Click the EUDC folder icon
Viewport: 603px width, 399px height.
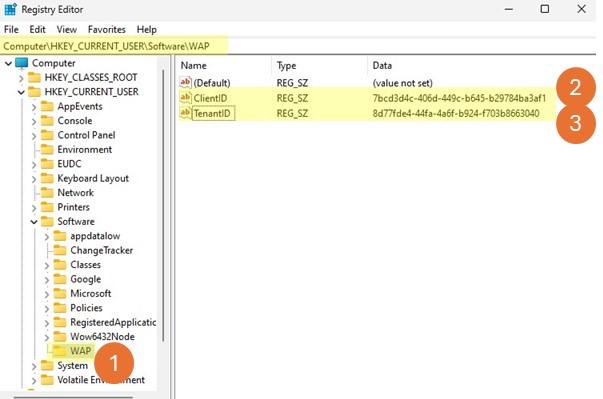(x=47, y=164)
